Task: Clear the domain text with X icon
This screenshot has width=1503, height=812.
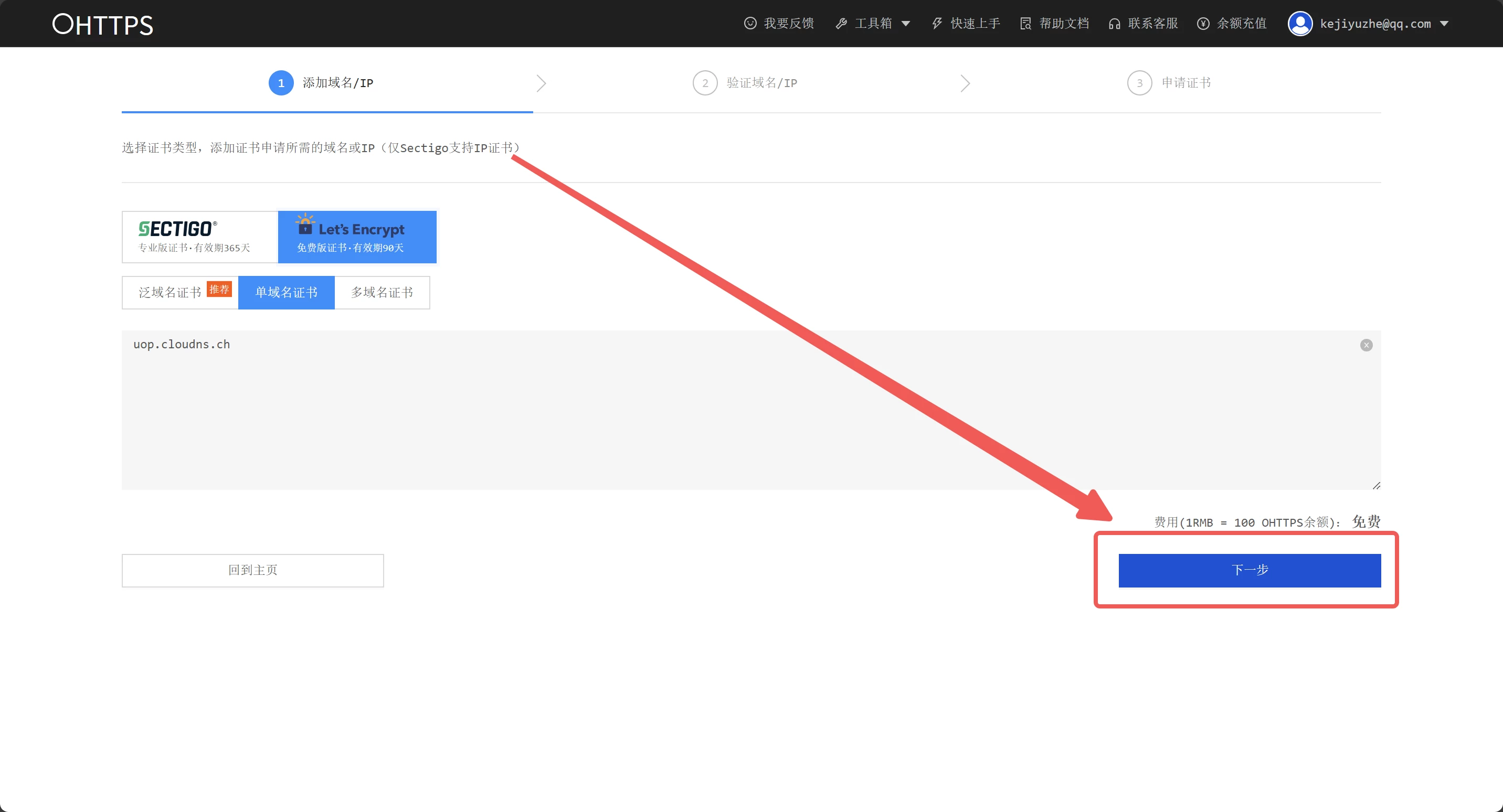Action: point(1366,345)
